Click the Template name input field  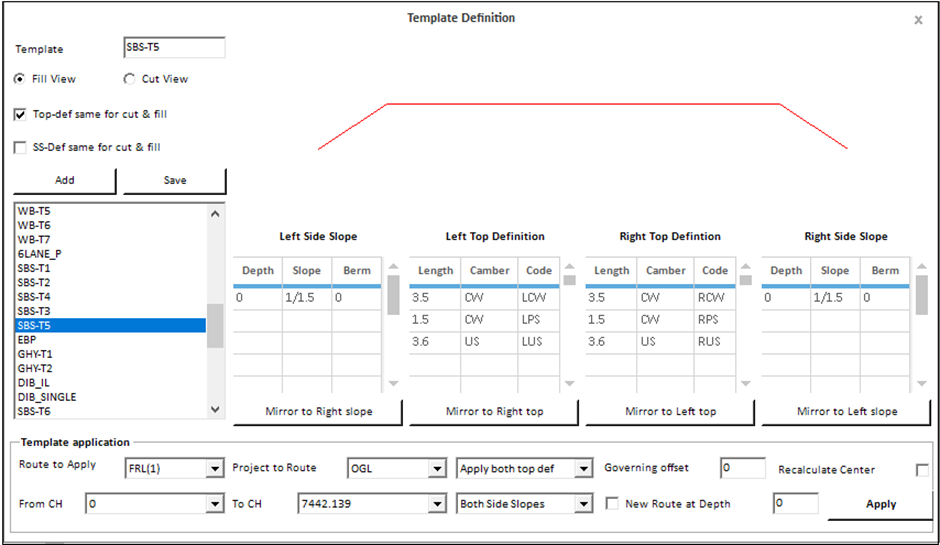tap(173, 48)
